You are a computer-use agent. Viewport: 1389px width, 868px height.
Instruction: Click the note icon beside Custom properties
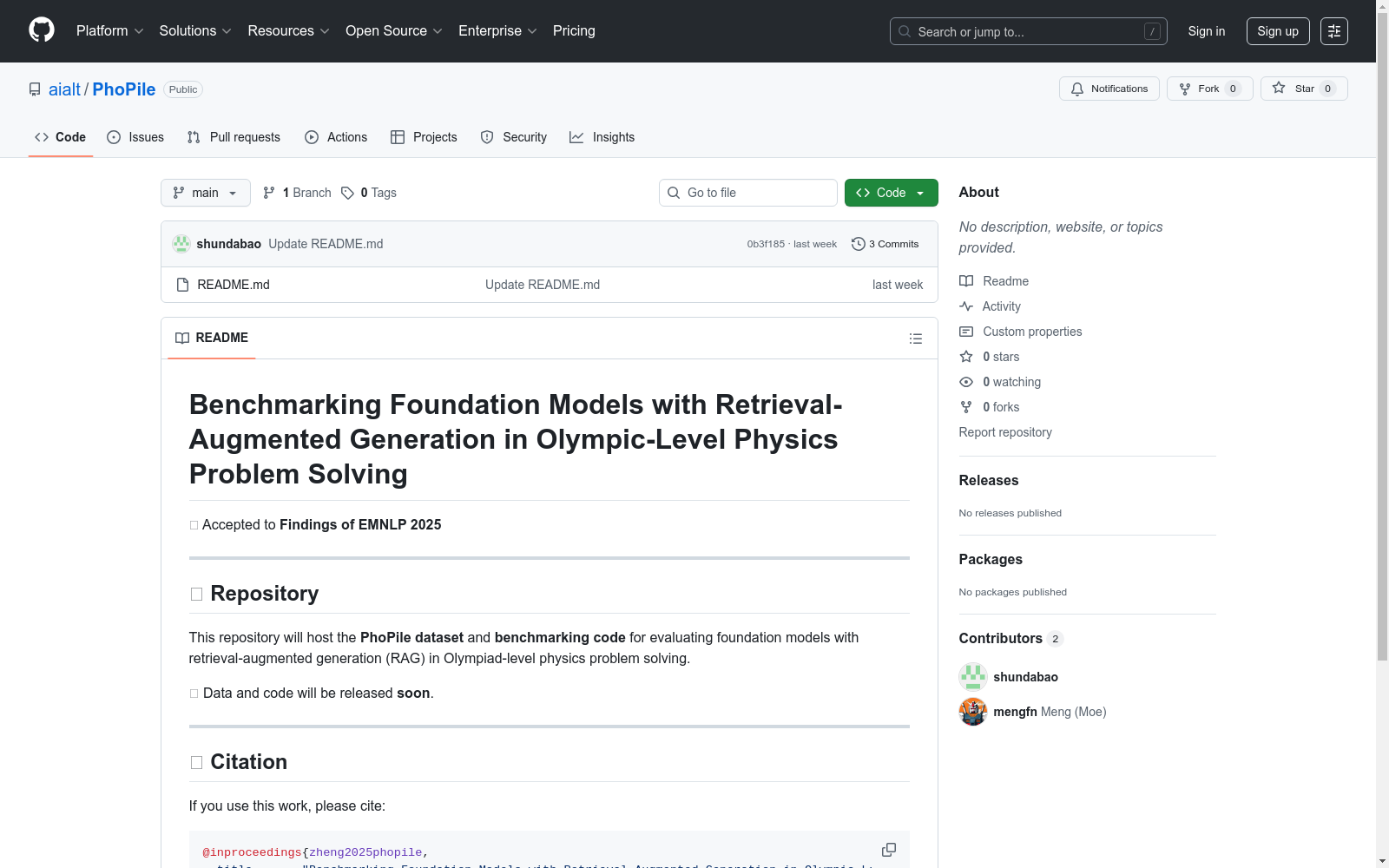pyautogui.click(x=966, y=332)
